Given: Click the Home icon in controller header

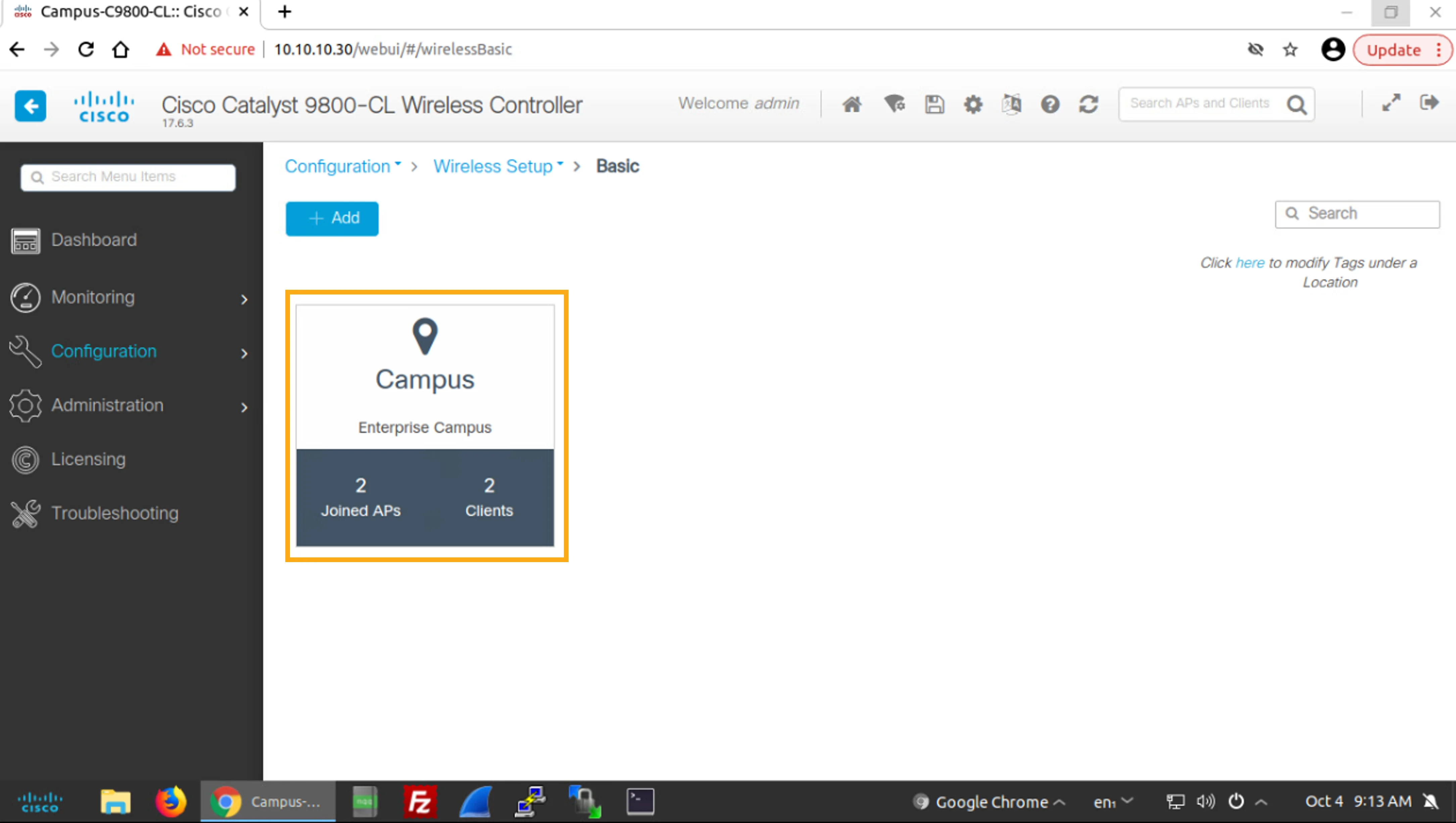Looking at the screenshot, I should pos(852,104).
